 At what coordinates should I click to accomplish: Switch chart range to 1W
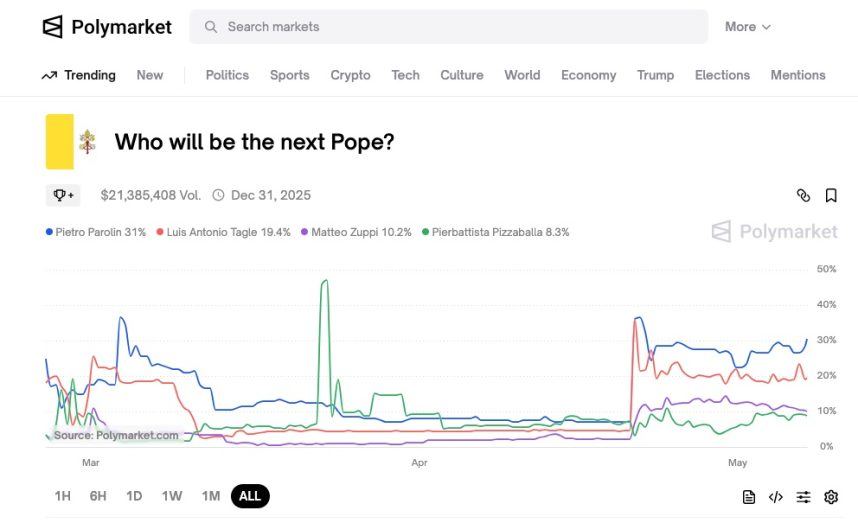pyautogui.click(x=172, y=496)
